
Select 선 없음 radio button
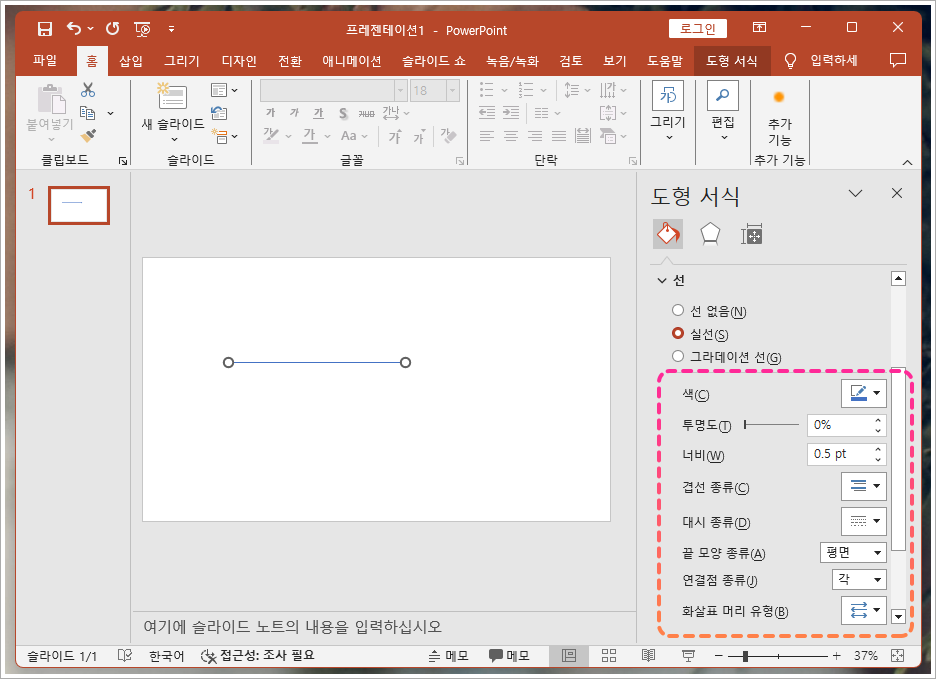(x=678, y=311)
